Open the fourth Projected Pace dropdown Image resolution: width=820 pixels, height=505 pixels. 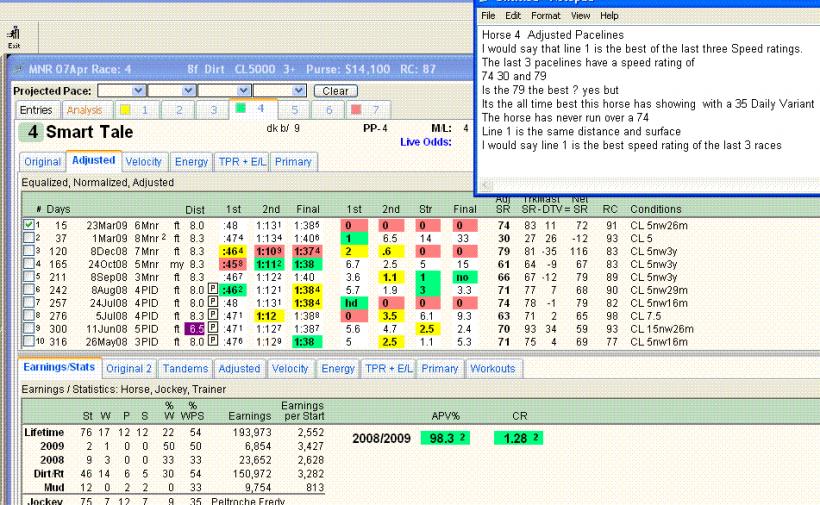(299, 90)
